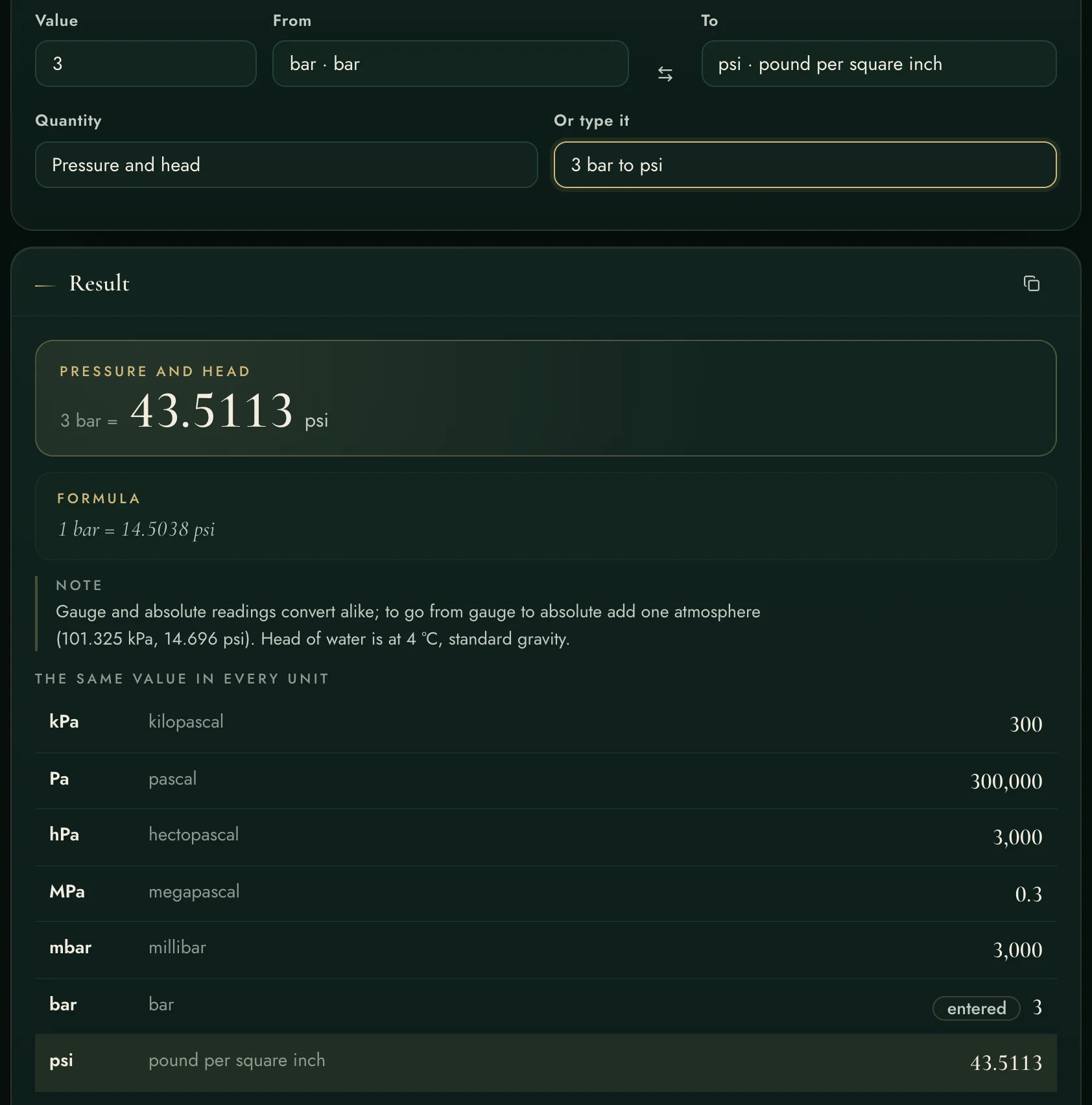Copy the result using the copy icon

(x=1031, y=283)
